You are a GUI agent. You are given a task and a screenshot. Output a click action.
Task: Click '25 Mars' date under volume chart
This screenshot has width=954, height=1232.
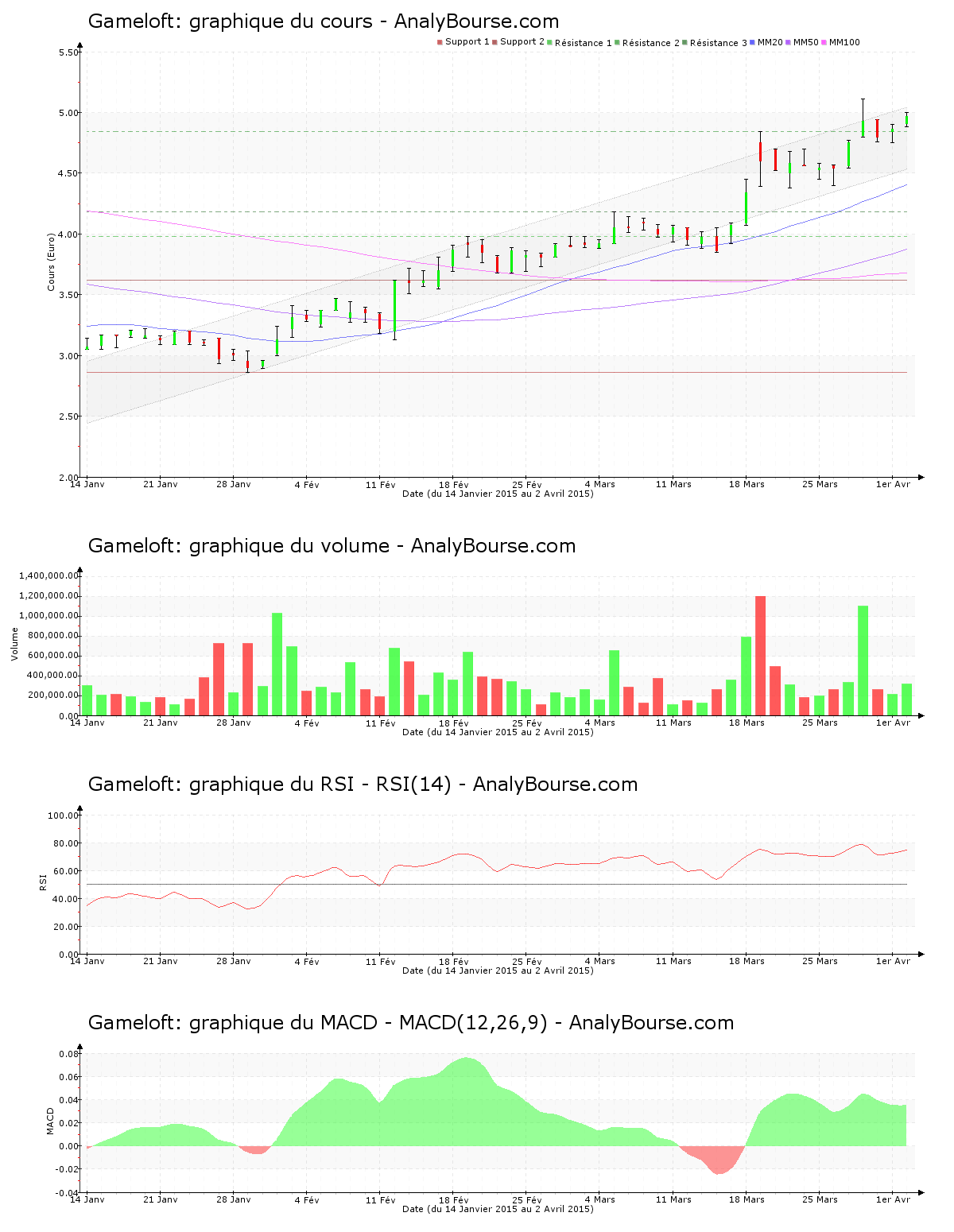pyautogui.click(x=820, y=723)
